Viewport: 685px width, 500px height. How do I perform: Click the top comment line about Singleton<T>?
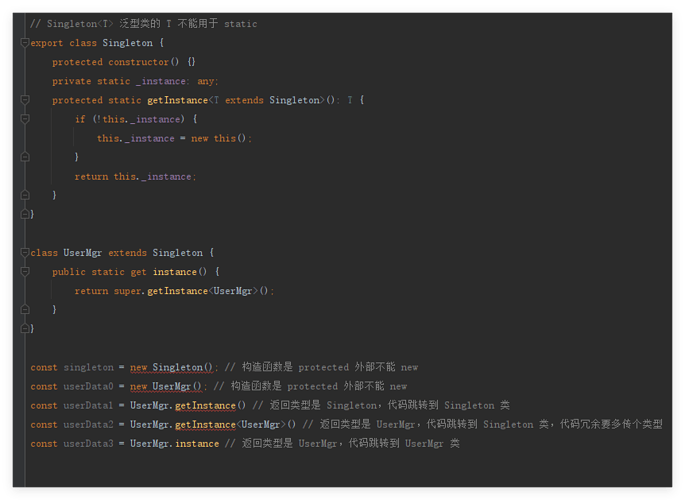(x=144, y=24)
